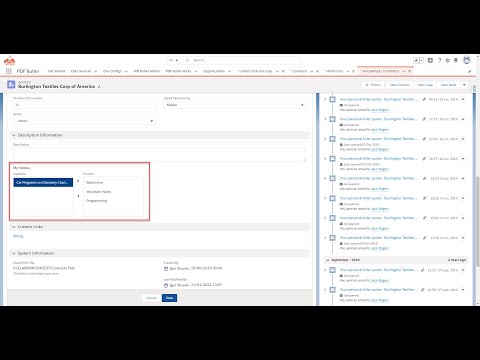
Task: Open the Get Started nav item
Action: 56,71
